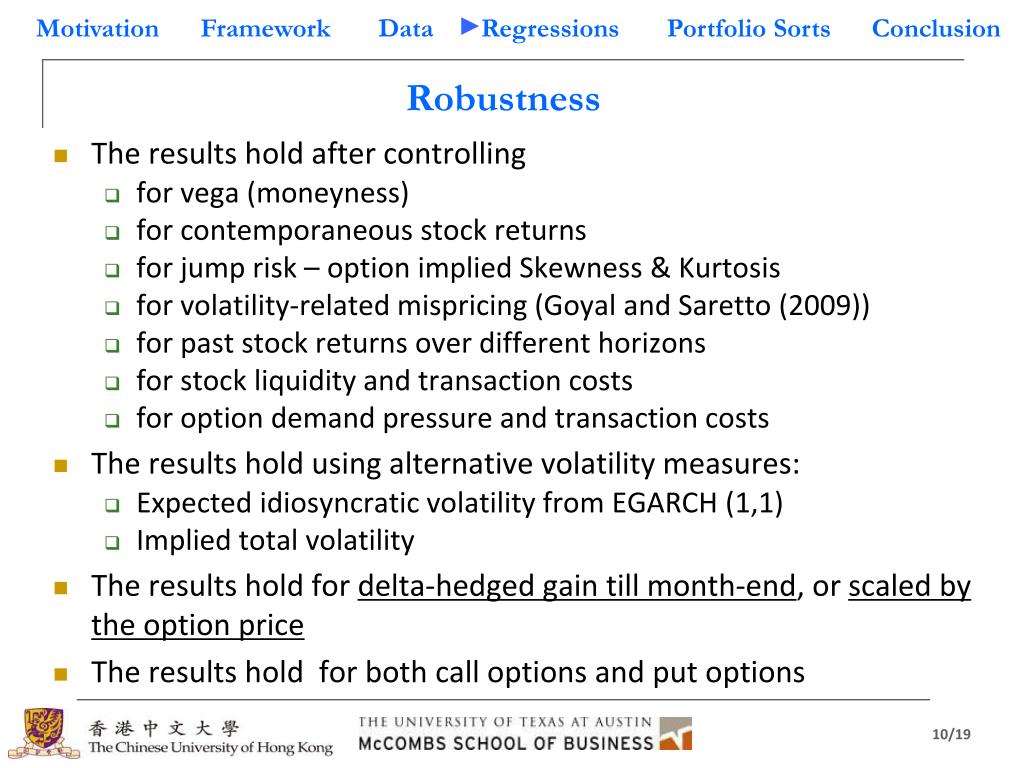Go to the Framework section
This screenshot has width=1024, height=768.
[265, 29]
